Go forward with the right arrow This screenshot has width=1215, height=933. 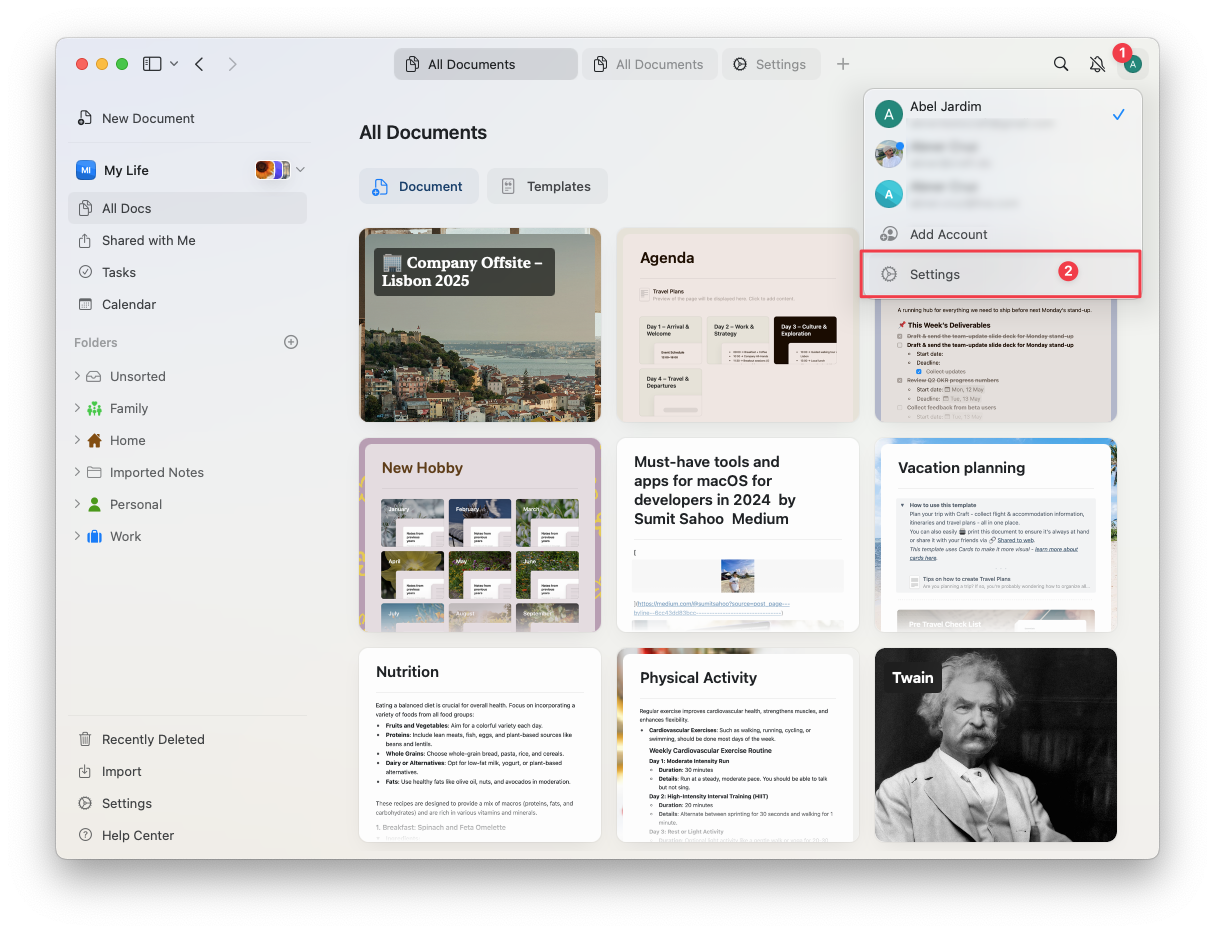[x=233, y=64]
